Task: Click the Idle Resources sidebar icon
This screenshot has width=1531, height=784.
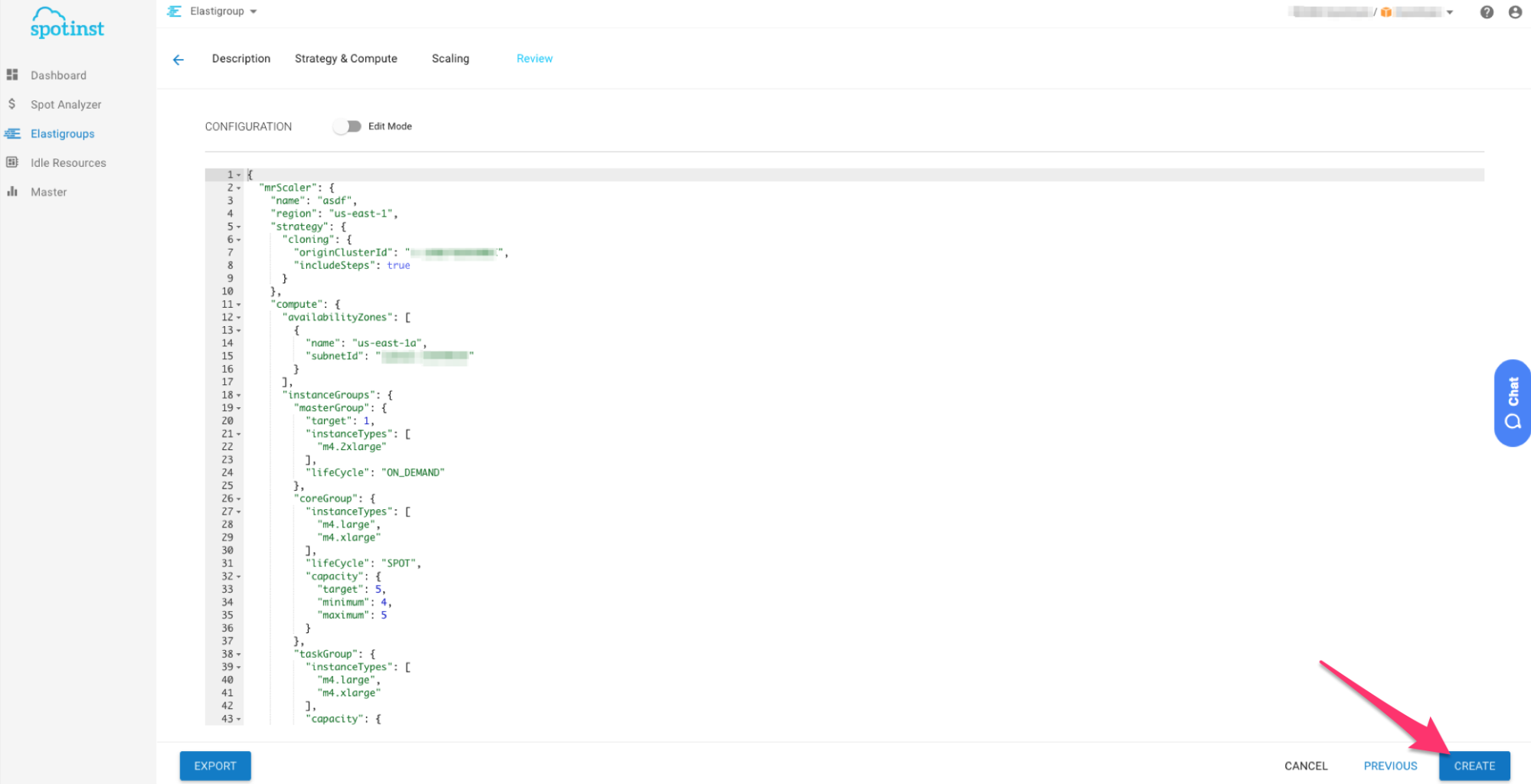Action: [x=12, y=162]
